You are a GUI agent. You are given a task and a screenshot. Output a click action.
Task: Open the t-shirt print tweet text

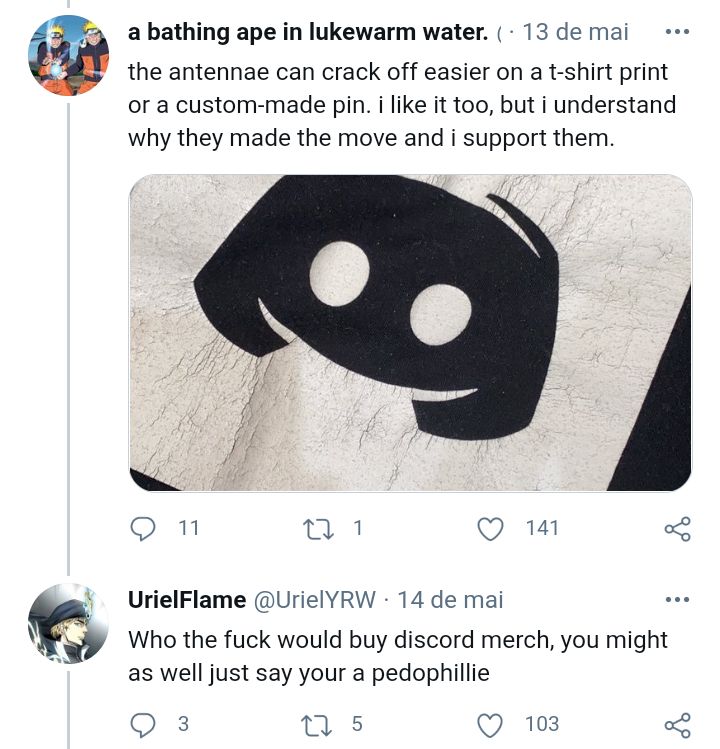[400, 105]
